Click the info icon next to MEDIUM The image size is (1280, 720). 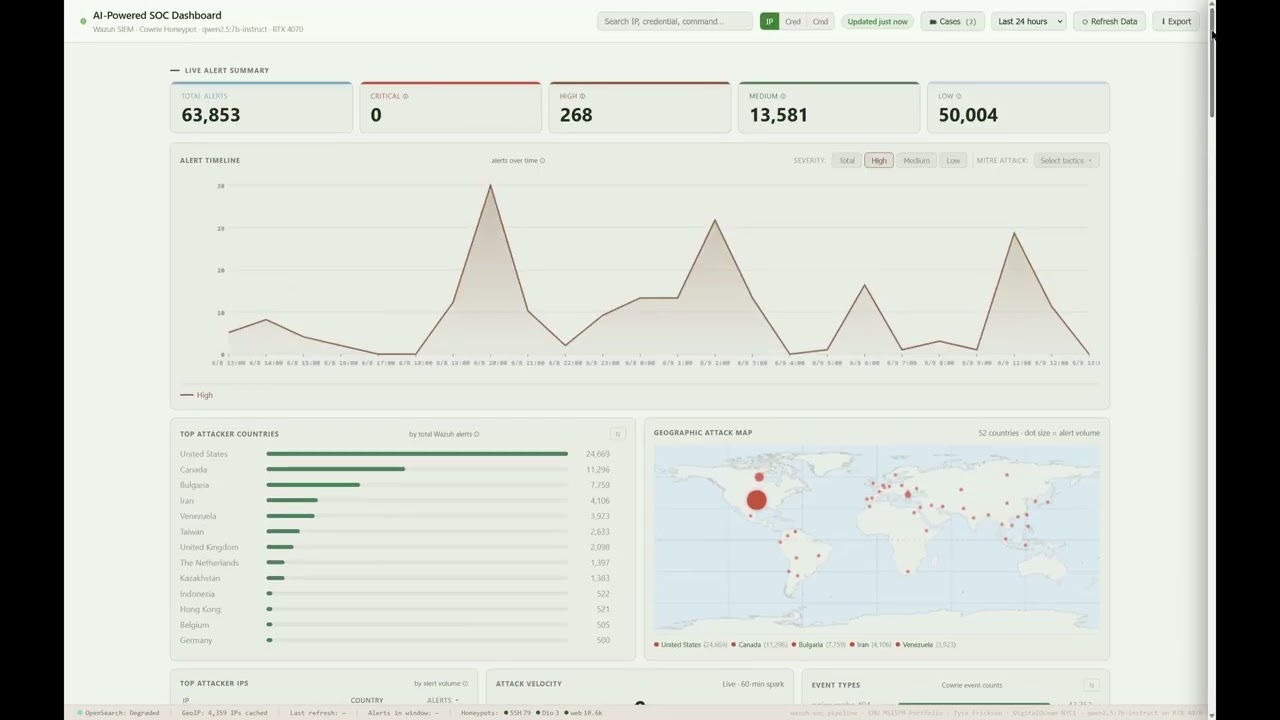(x=783, y=96)
